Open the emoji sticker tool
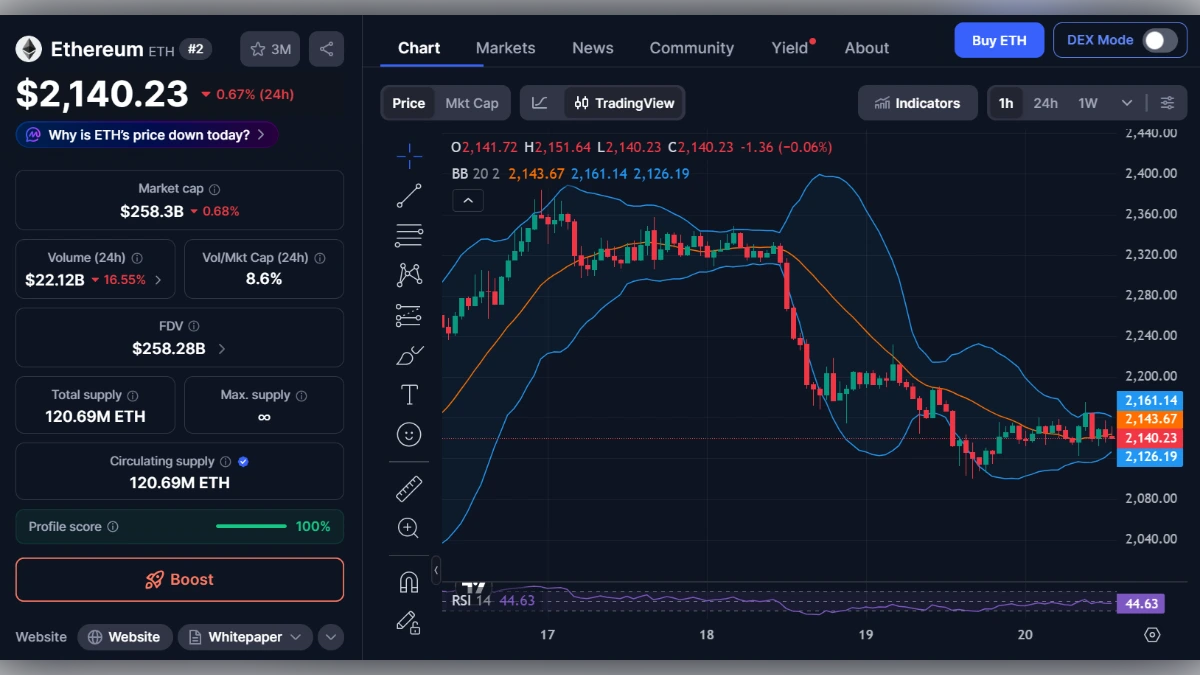1200x675 pixels. coord(409,434)
